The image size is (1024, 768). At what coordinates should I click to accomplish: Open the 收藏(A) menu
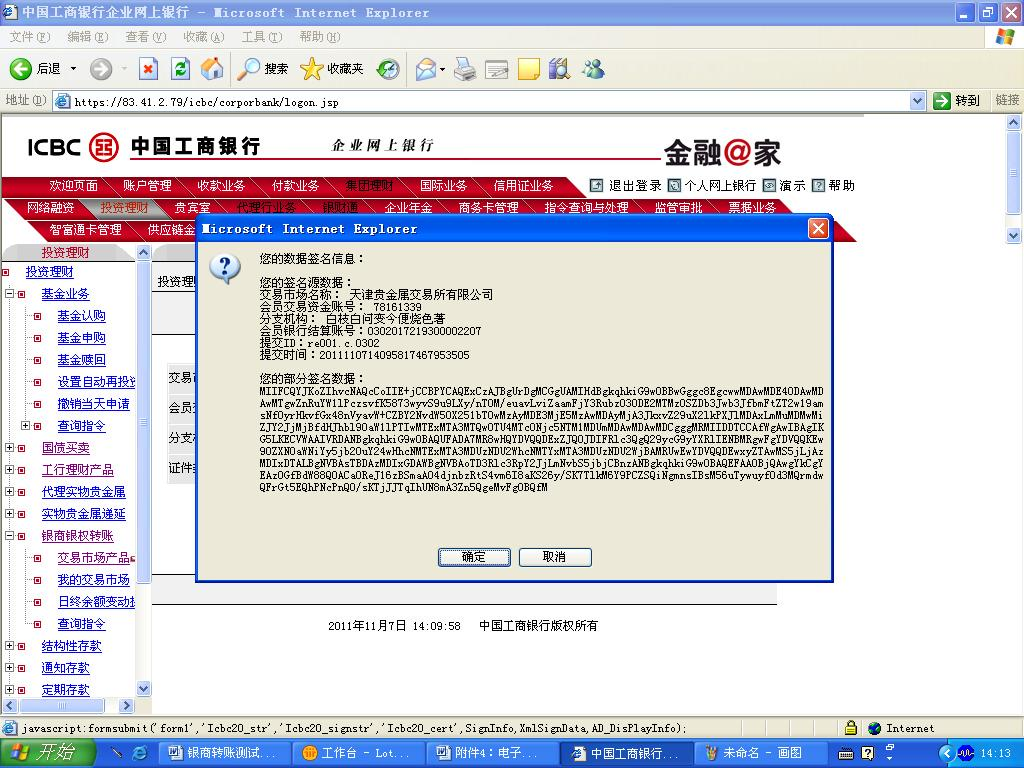204,37
